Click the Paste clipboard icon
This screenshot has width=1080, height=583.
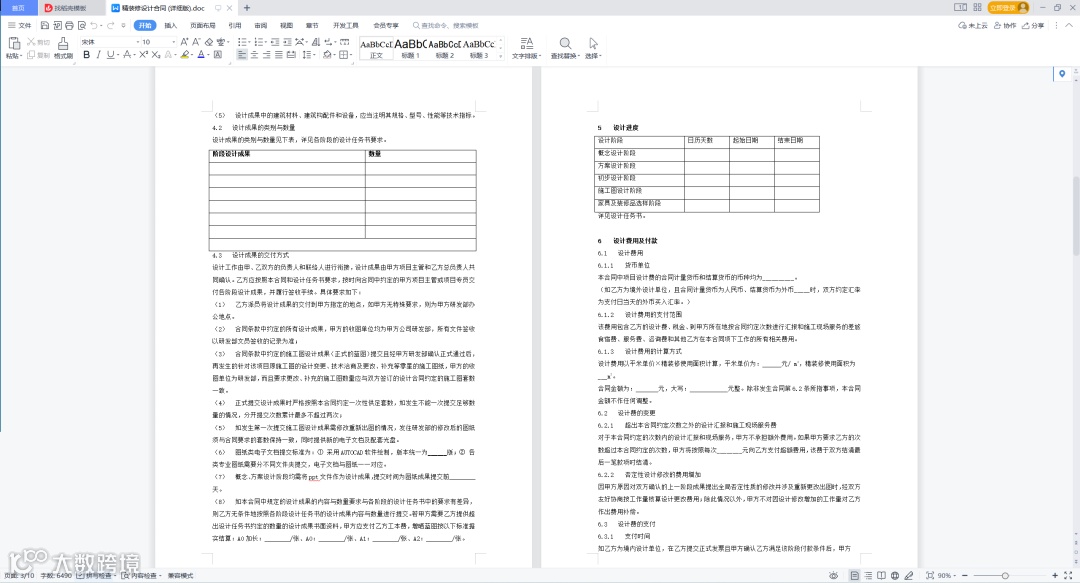(14, 43)
